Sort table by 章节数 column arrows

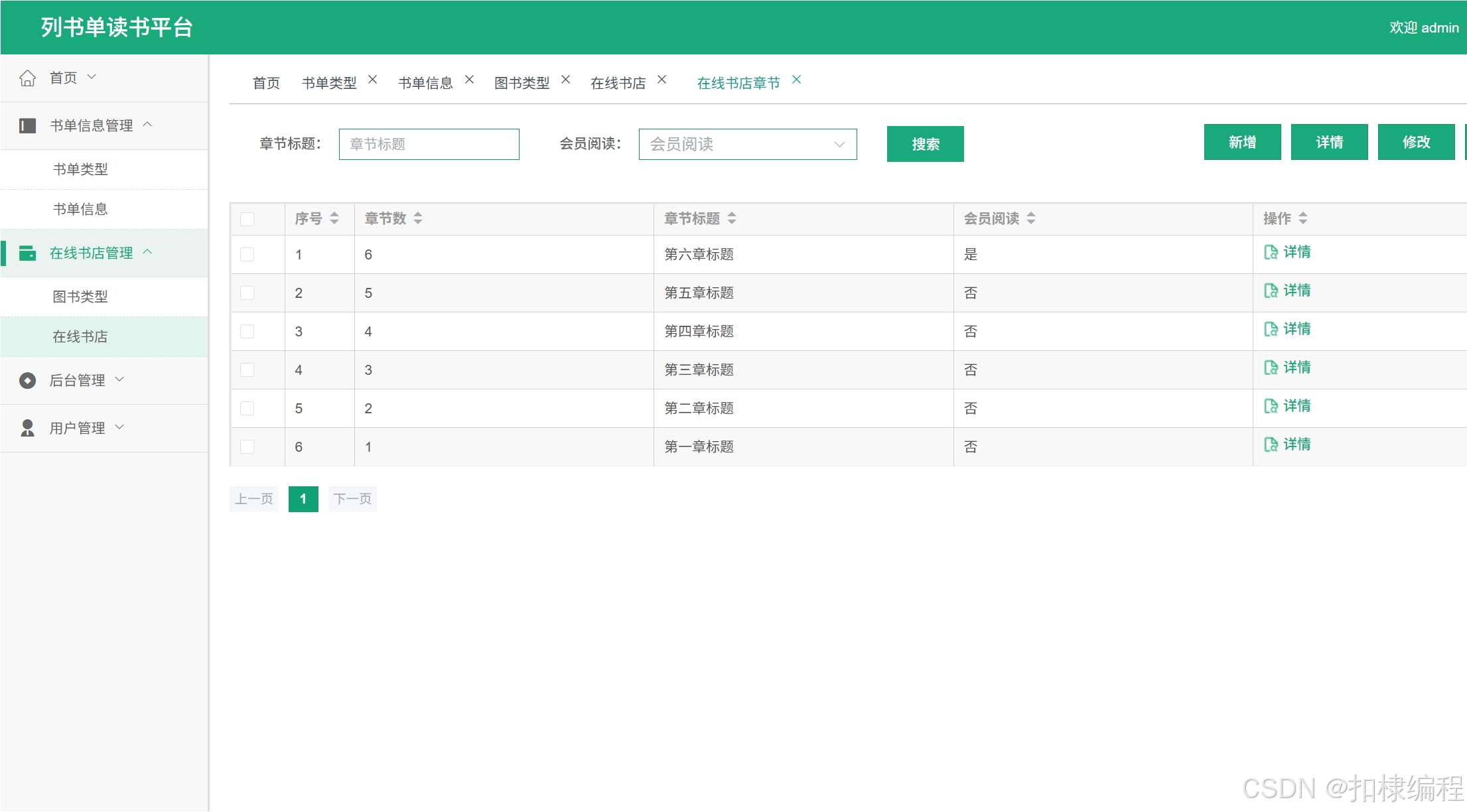click(x=418, y=218)
